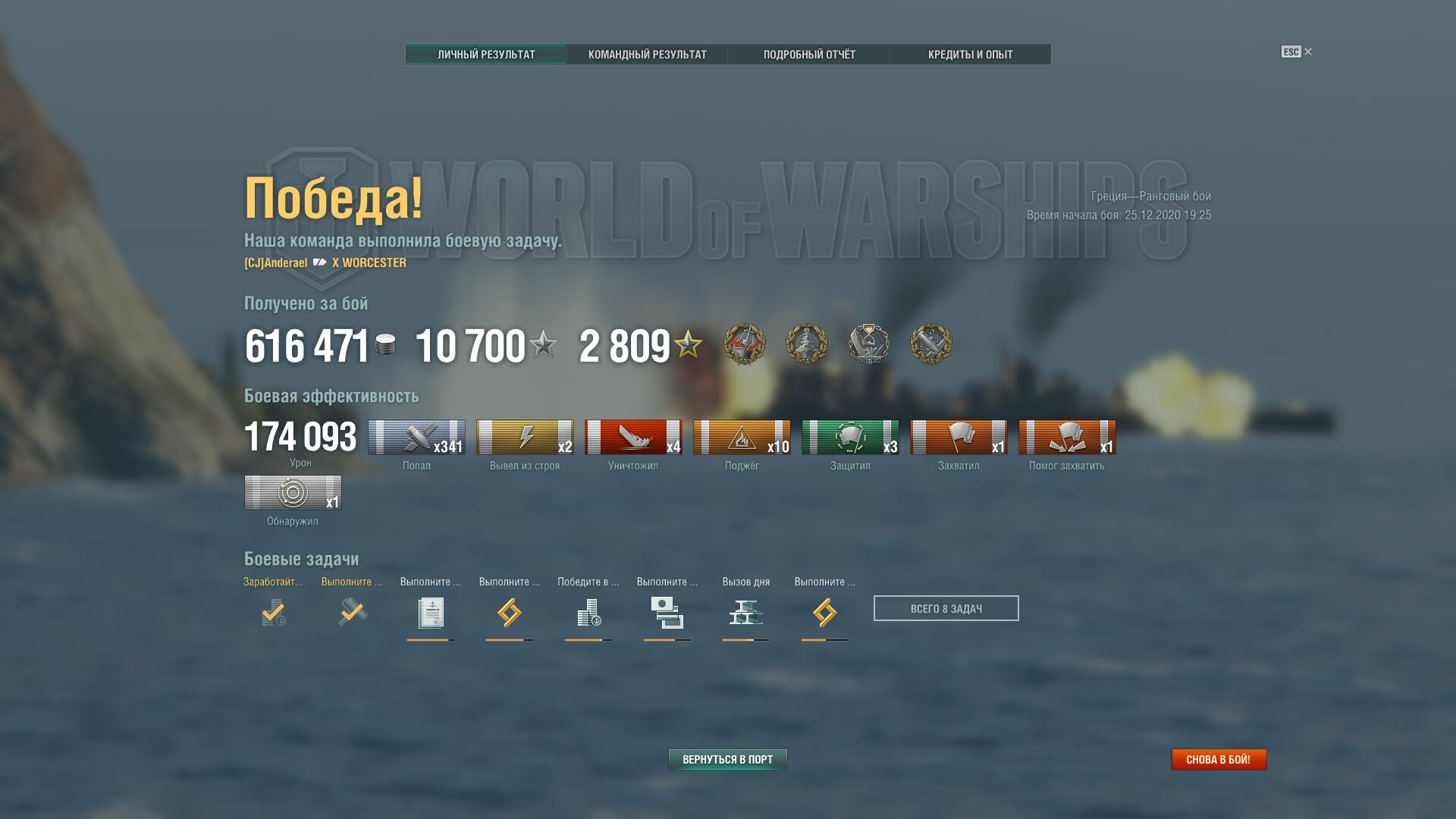Click the [CJ]Anderael player name
Image resolution: width=1456 pixels, height=819 pixels.
pos(276,263)
